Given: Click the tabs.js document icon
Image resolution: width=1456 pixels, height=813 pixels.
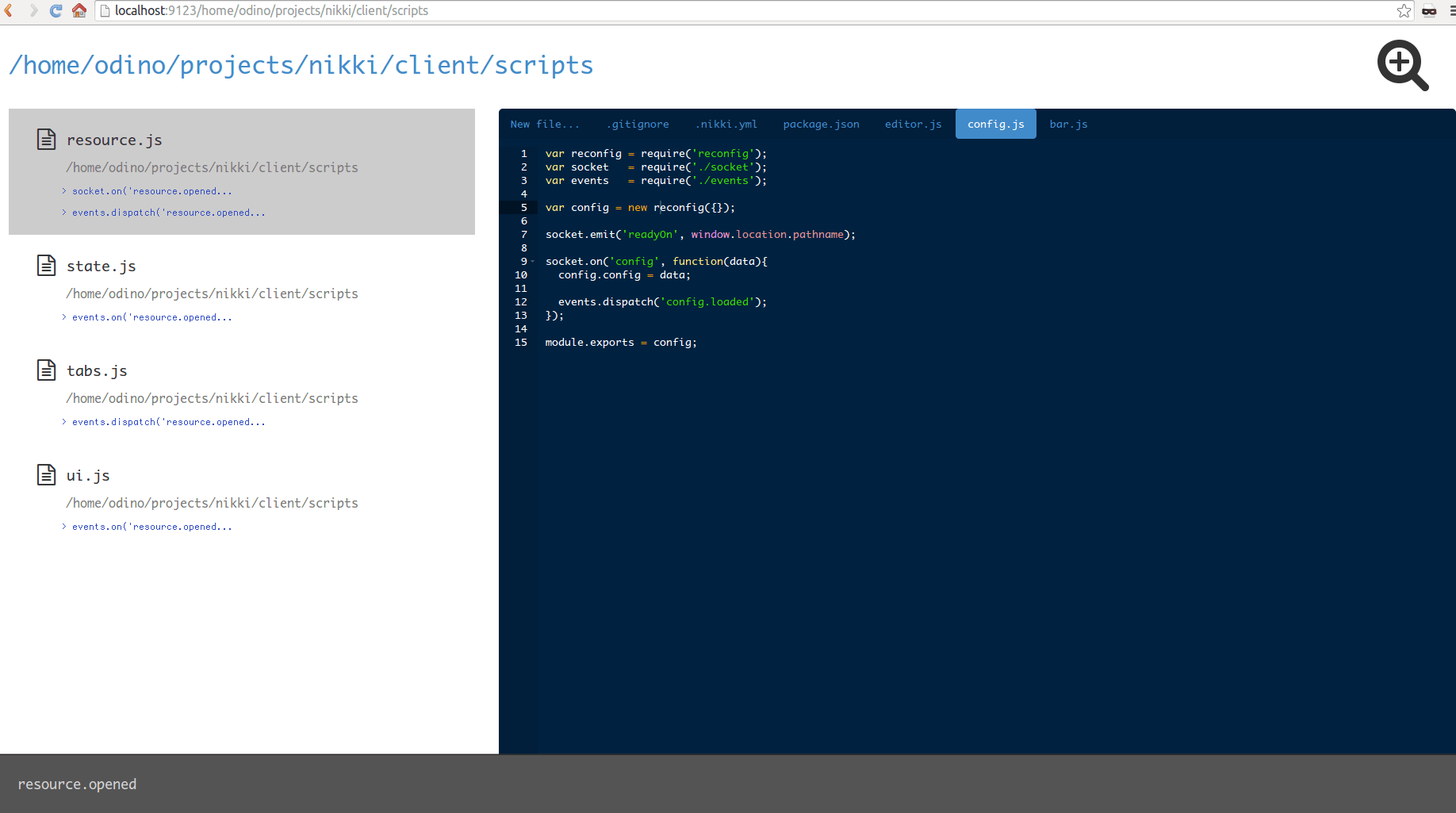Looking at the screenshot, I should click(46, 370).
